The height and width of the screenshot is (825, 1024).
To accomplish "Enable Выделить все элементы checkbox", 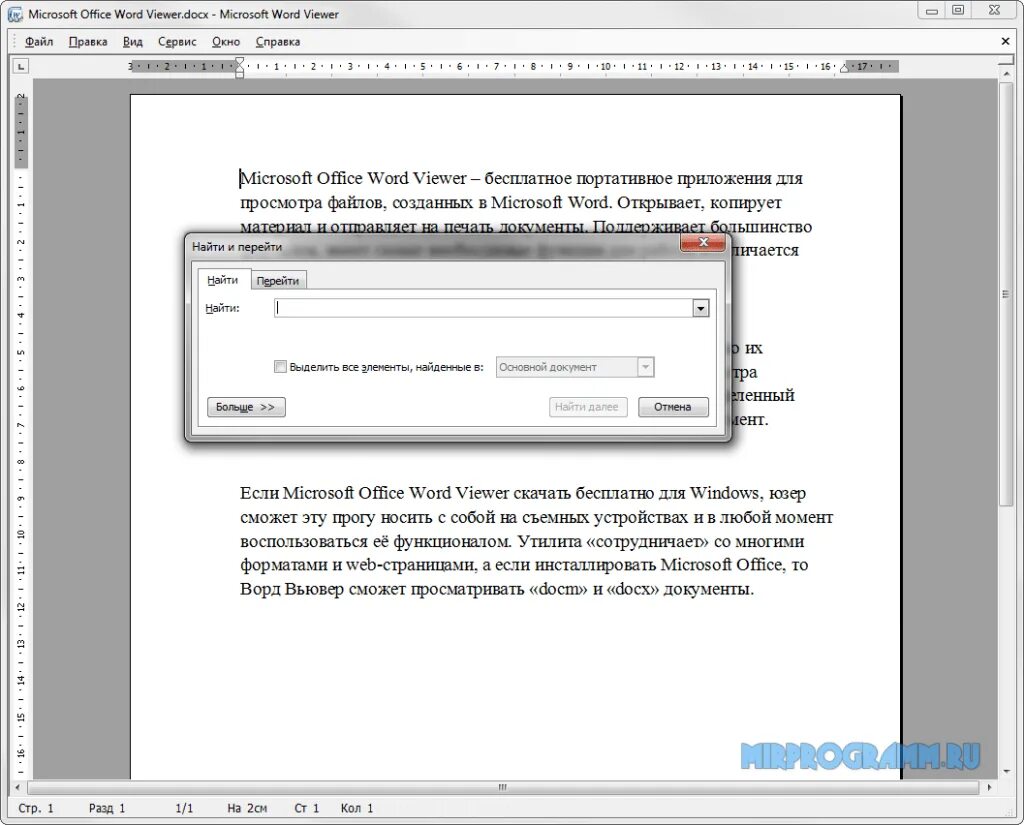I will pyautogui.click(x=280, y=367).
